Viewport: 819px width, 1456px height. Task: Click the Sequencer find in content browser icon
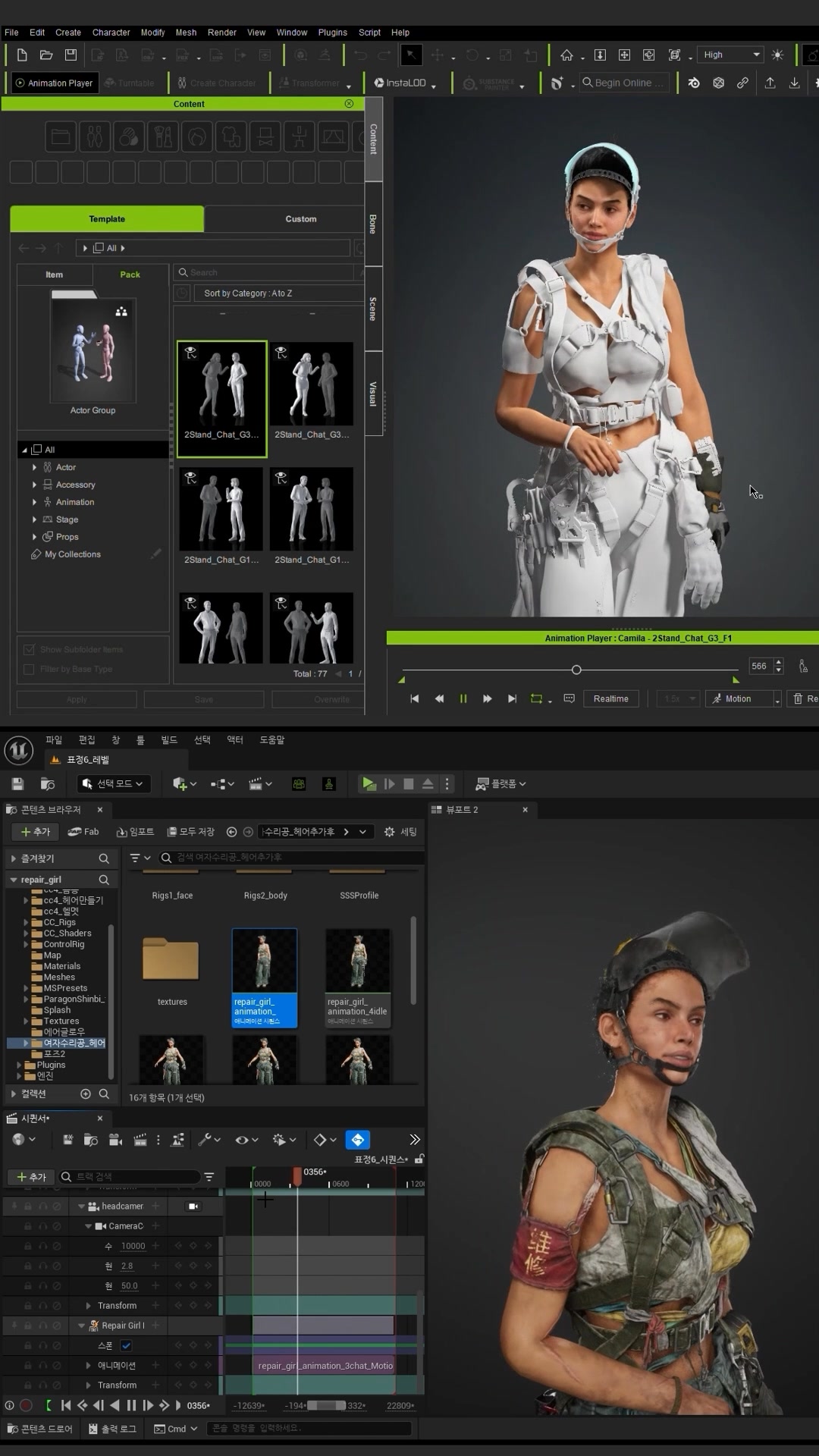tap(90, 1139)
